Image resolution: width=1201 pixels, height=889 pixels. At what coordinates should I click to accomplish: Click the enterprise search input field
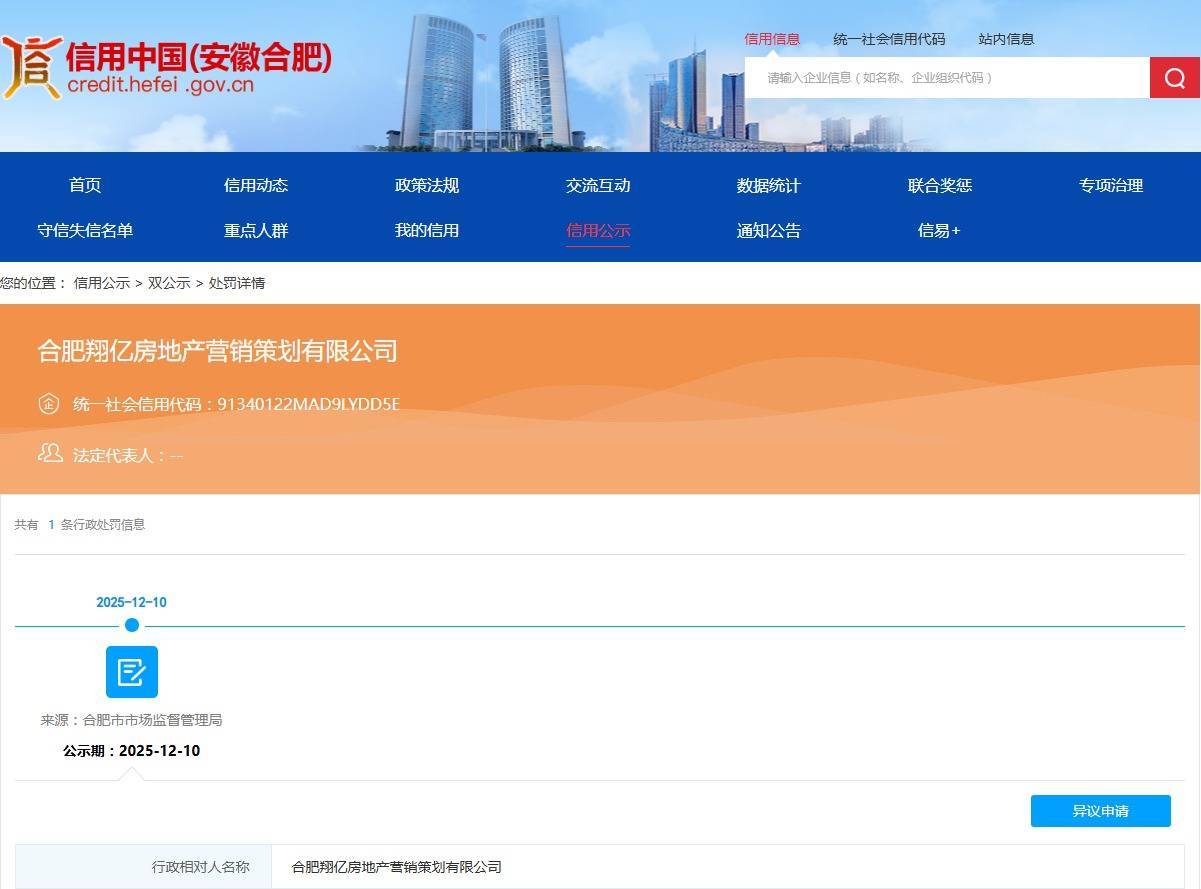[x=945, y=77]
